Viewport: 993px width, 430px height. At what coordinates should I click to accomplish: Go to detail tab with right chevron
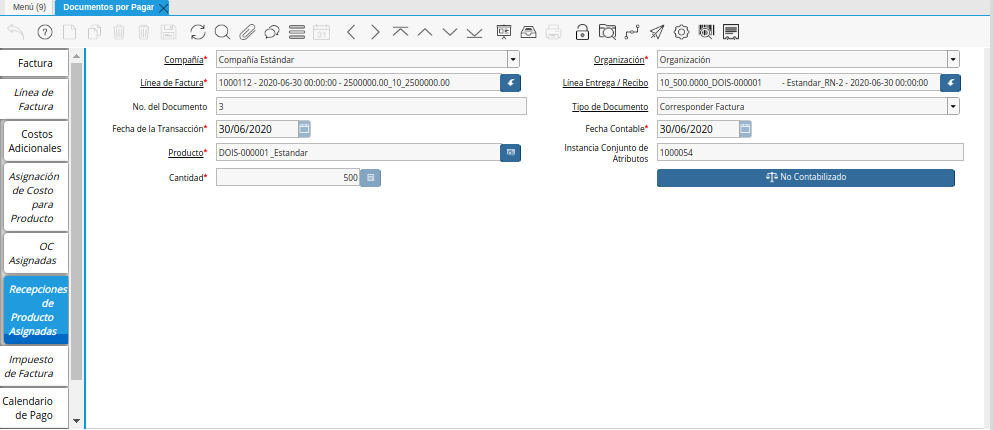pyautogui.click(x=376, y=32)
